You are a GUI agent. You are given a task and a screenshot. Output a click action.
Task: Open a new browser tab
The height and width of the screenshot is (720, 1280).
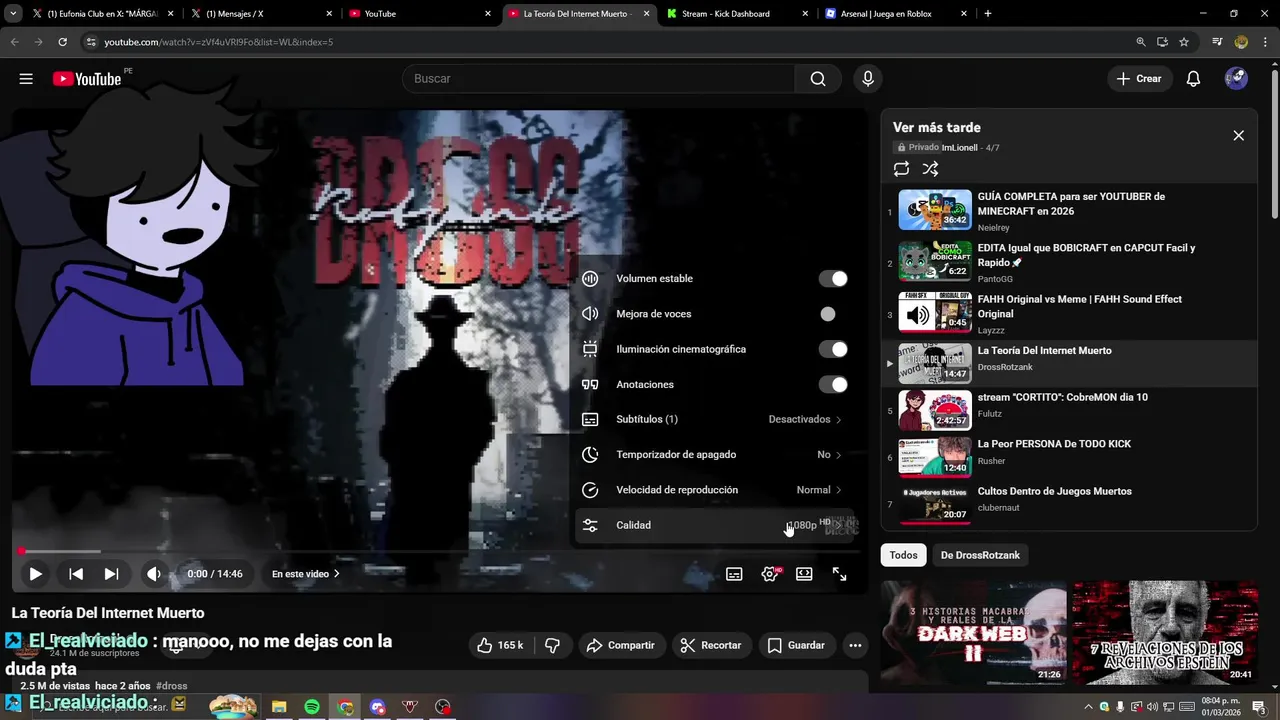[x=988, y=14]
